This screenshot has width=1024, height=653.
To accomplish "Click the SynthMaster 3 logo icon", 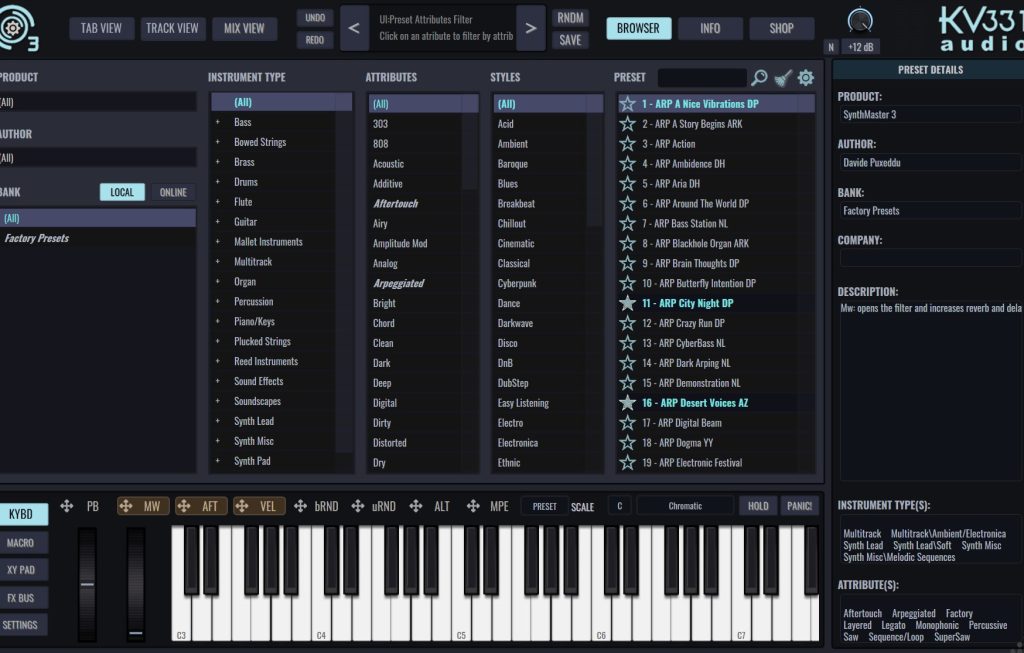I will 17,29.
